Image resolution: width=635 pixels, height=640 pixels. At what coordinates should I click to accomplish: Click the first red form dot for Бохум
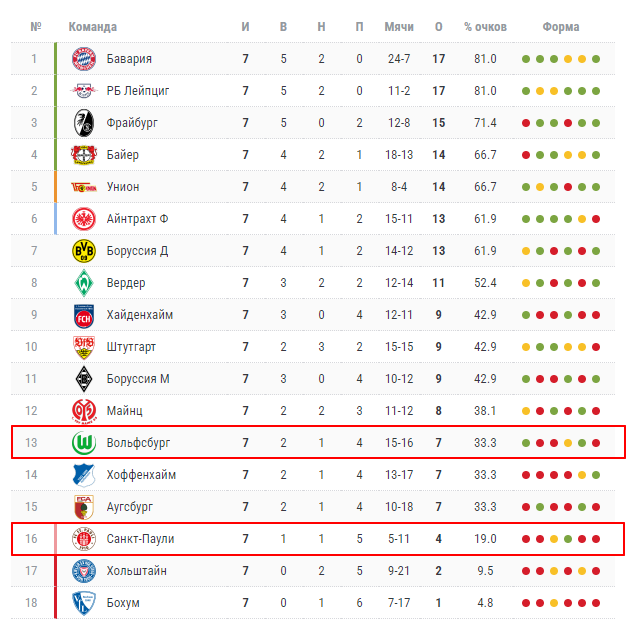(526, 603)
